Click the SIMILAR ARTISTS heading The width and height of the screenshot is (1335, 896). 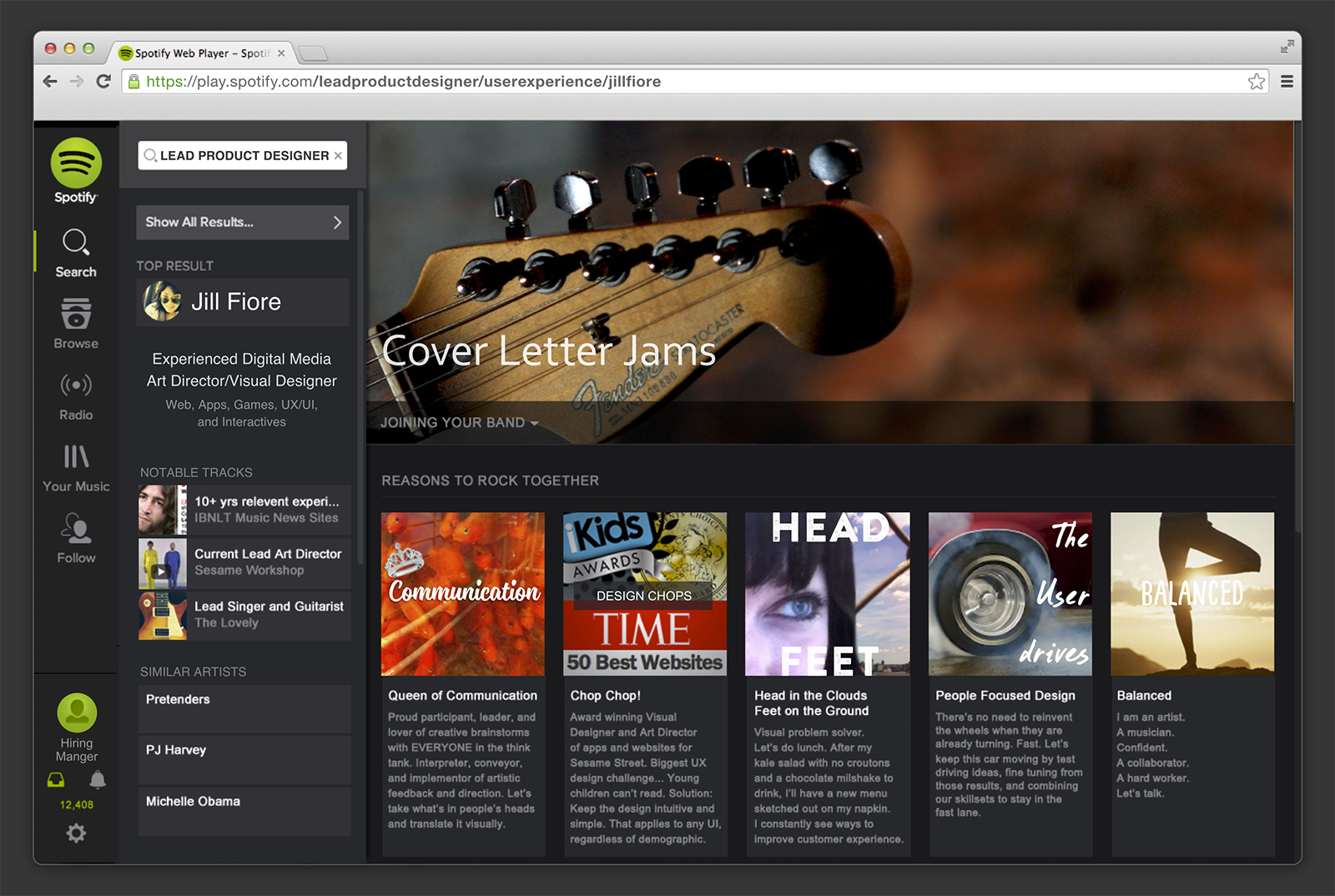[x=194, y=672]
